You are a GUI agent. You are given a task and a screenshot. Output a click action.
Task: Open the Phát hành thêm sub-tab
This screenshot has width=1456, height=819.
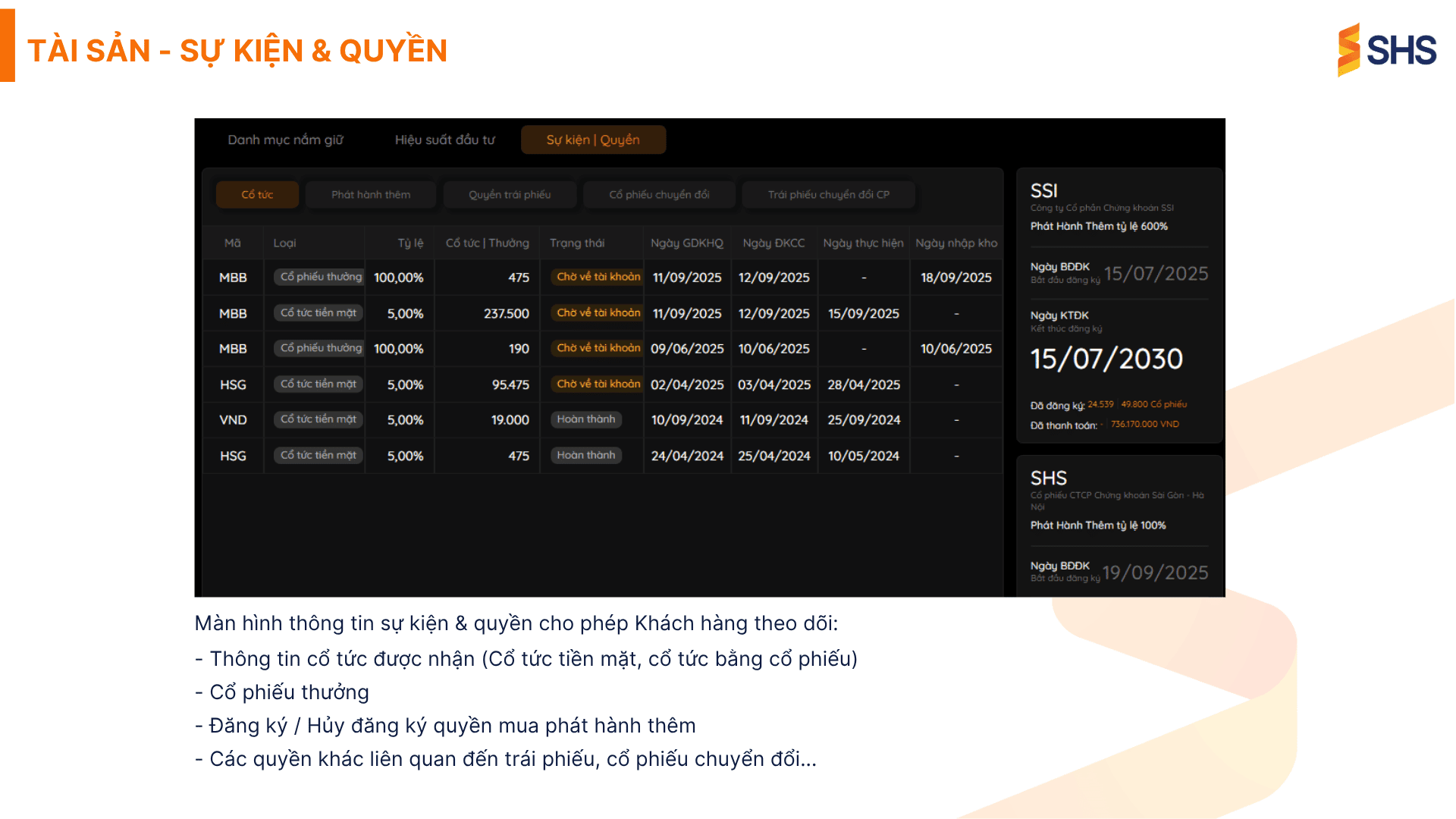coord(371,195)
